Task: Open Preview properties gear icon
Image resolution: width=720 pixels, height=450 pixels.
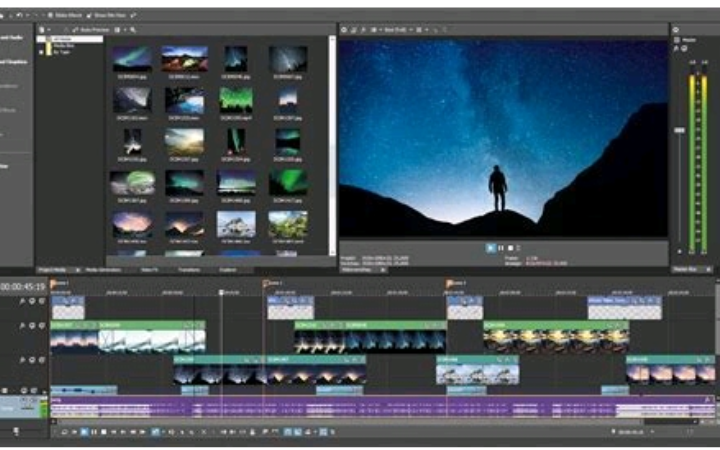Action: (x=344, y=30)
